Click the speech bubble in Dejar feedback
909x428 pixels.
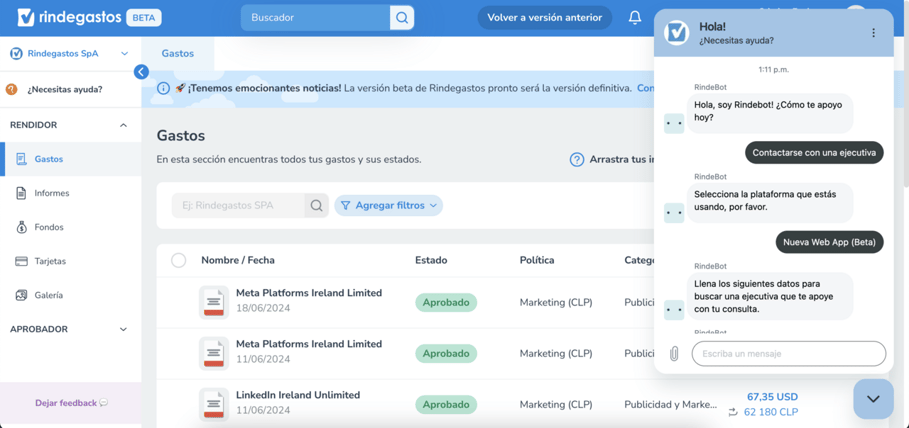[104, 402]
